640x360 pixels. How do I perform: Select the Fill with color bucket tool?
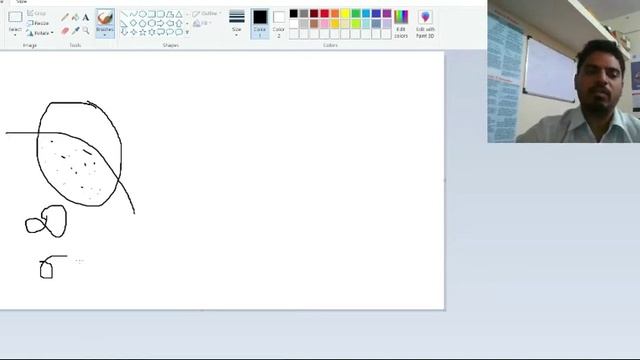(x=75, y=17)
